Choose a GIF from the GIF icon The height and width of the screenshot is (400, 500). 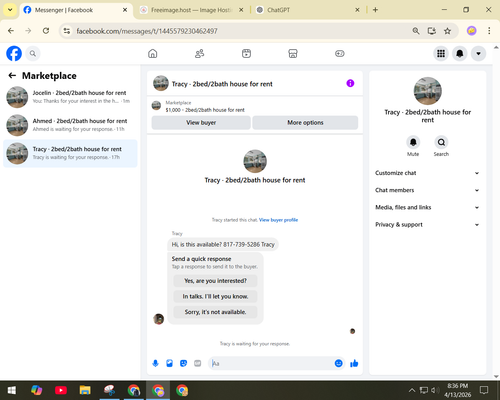pyautogui.click(x=198, y=363)
